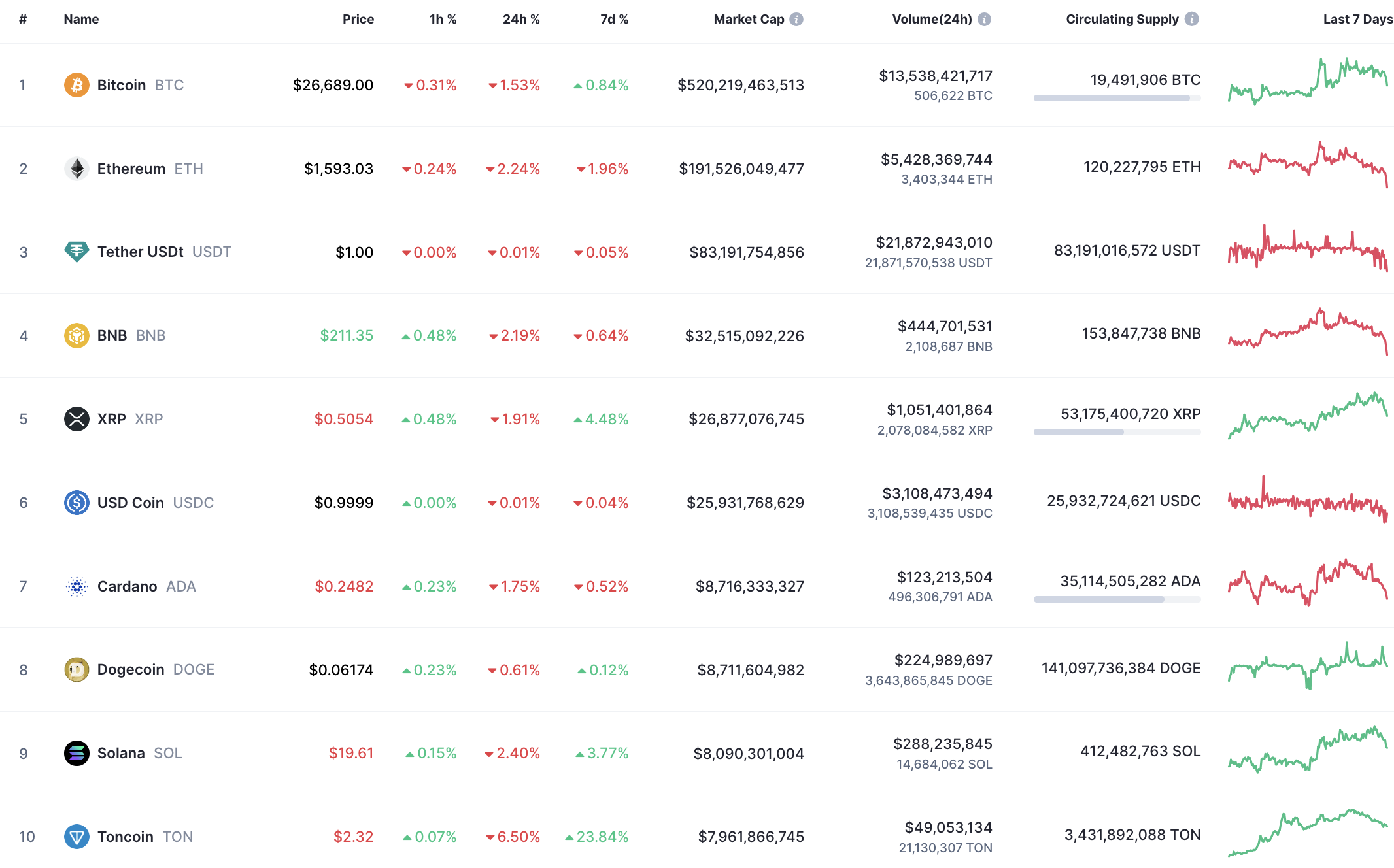
Task: Open the Dogecoin name link
Action: 131,669
